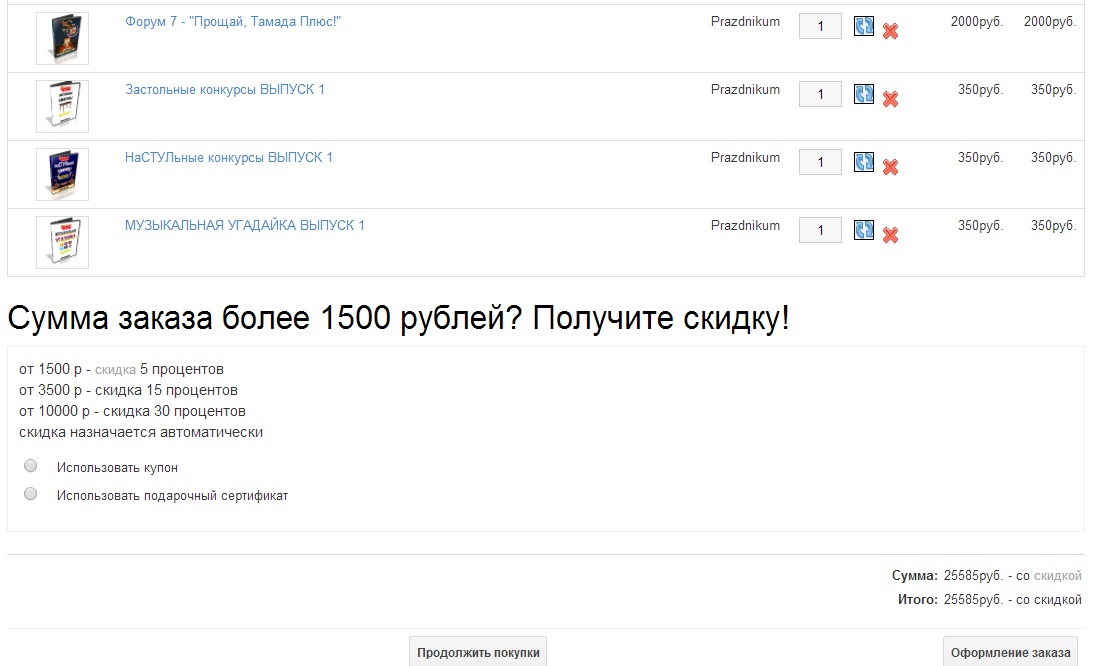Open НаСТУЛьные конкурсы product thumbnail
The image size is (1118, 666).
[x=63, y=174]
